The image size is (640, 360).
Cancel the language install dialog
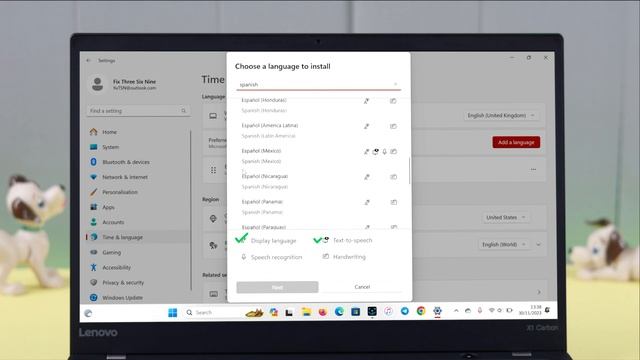[362, 287]
